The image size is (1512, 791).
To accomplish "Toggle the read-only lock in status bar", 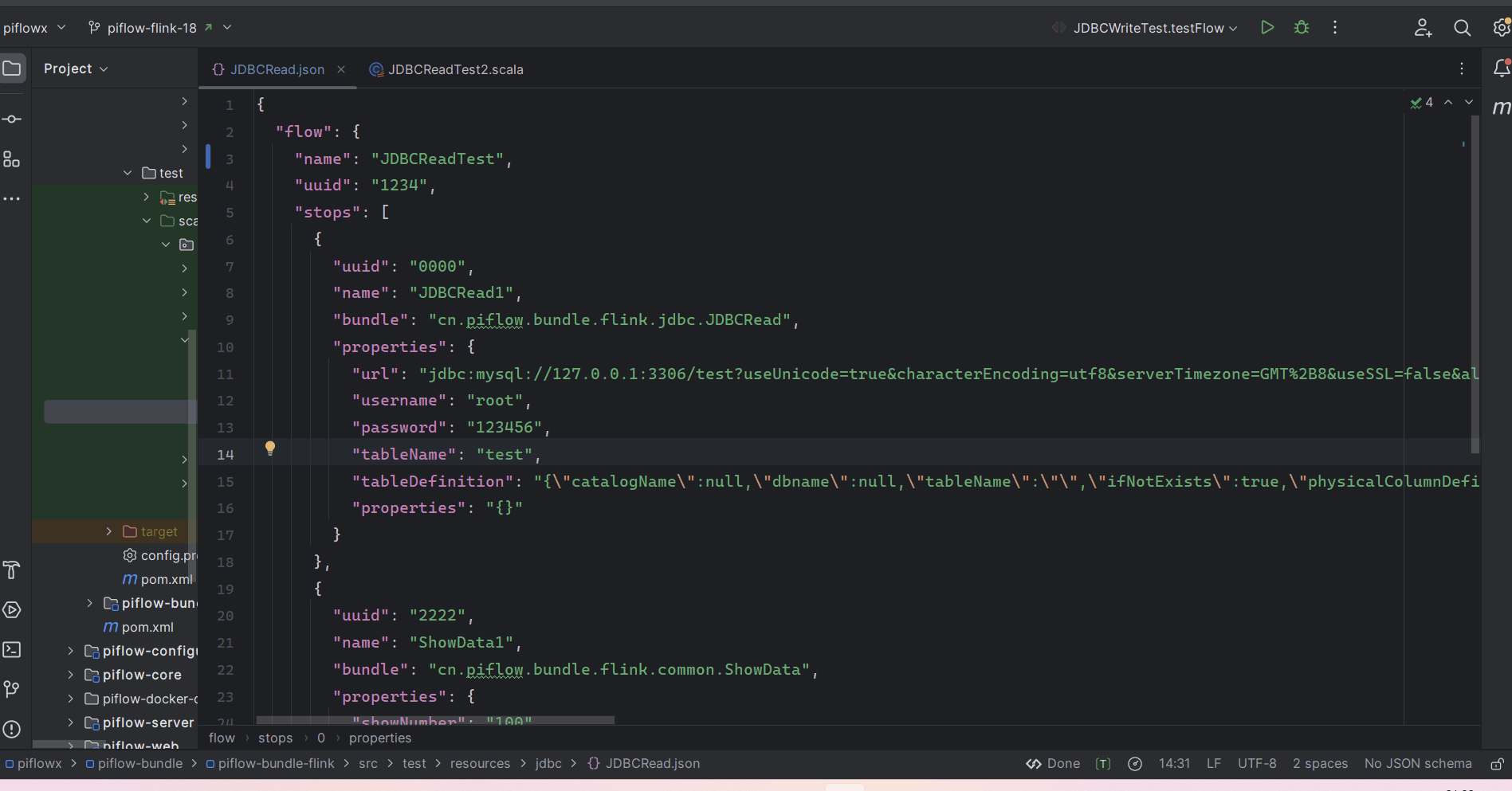I will tap(1498, 764).
